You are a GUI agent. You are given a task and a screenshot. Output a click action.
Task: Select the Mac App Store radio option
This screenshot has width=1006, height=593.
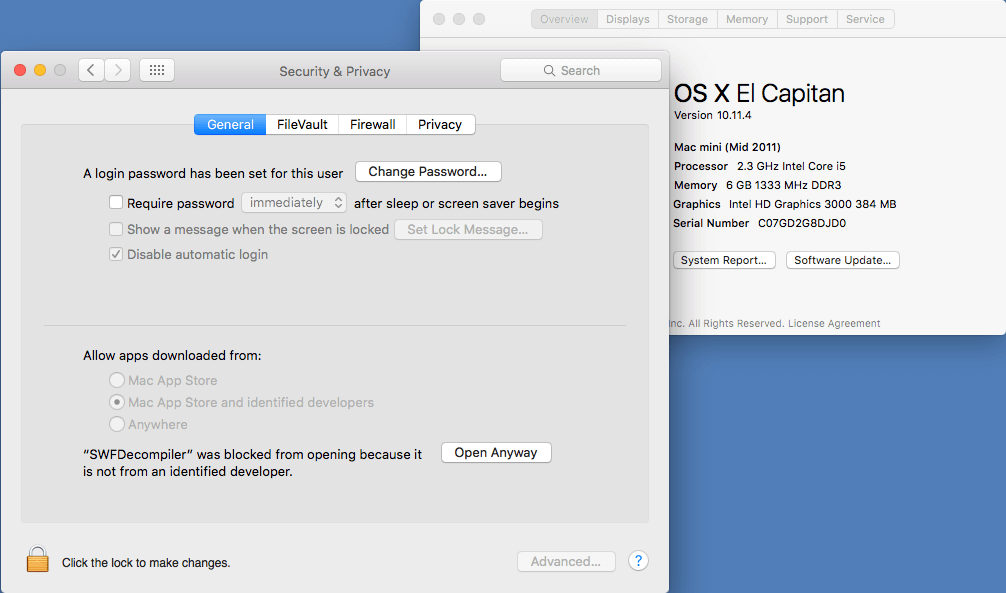click(x=117, y=380)
